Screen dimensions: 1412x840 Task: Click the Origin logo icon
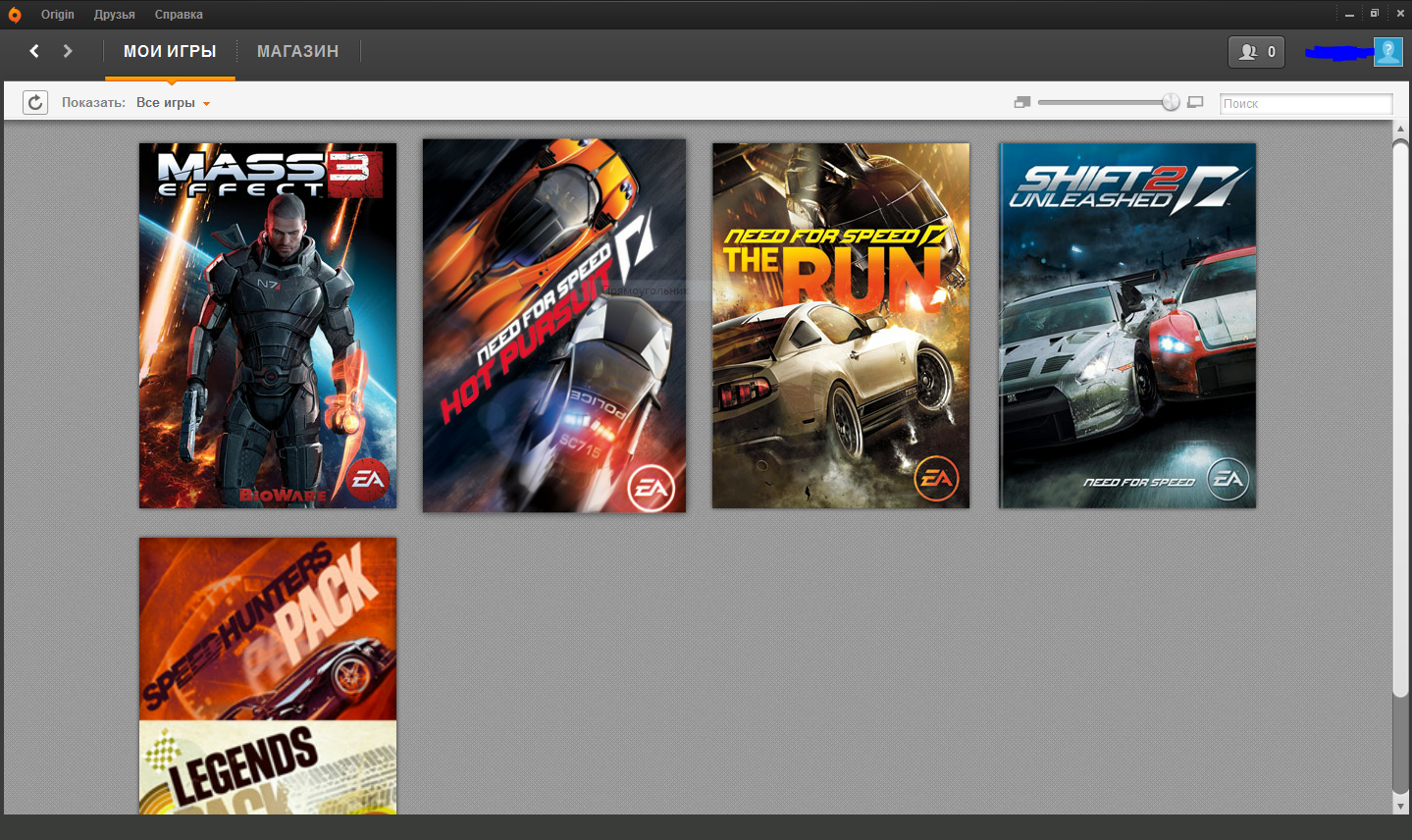click(15, 15)
